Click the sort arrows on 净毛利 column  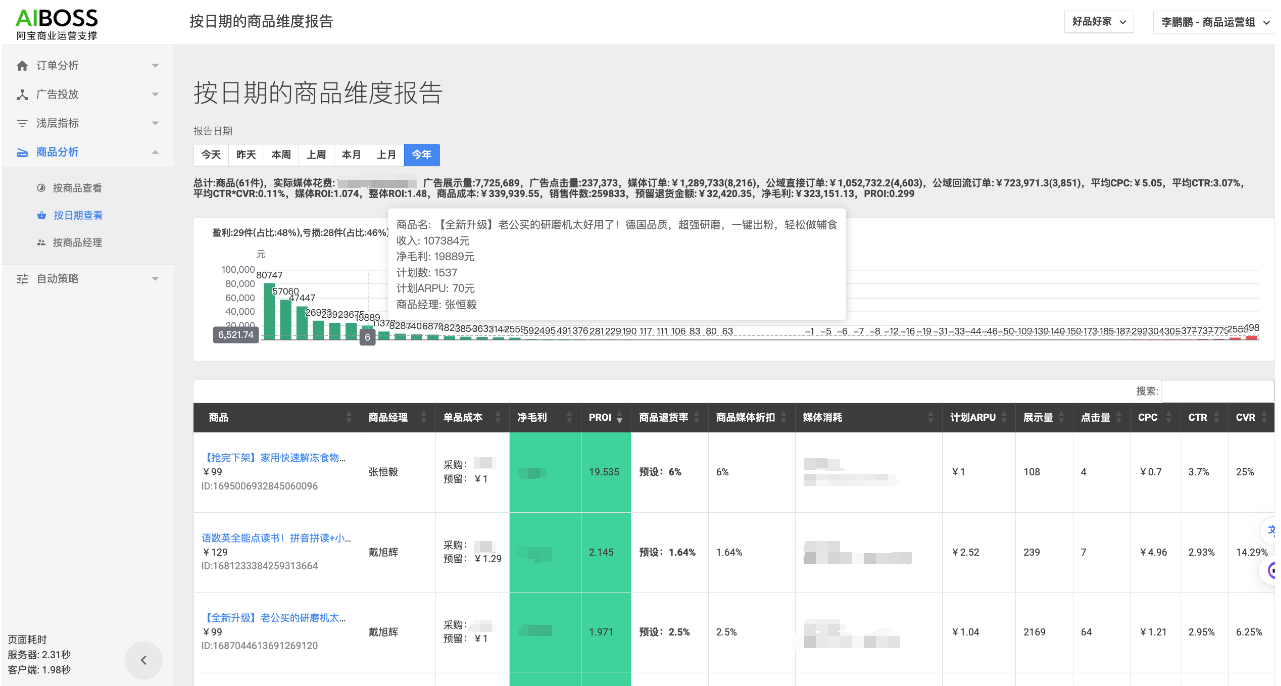571,418
